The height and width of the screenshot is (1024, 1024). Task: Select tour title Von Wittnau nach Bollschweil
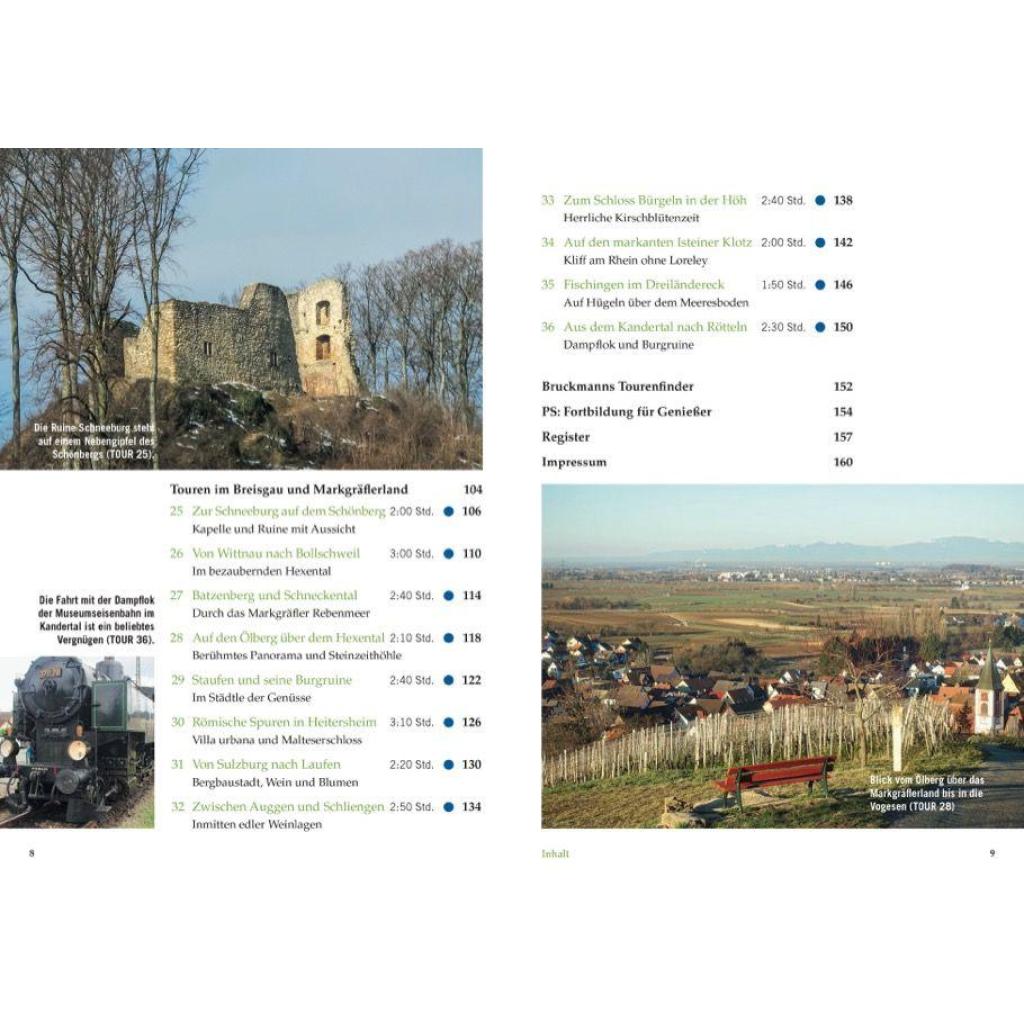click(276, 554)
